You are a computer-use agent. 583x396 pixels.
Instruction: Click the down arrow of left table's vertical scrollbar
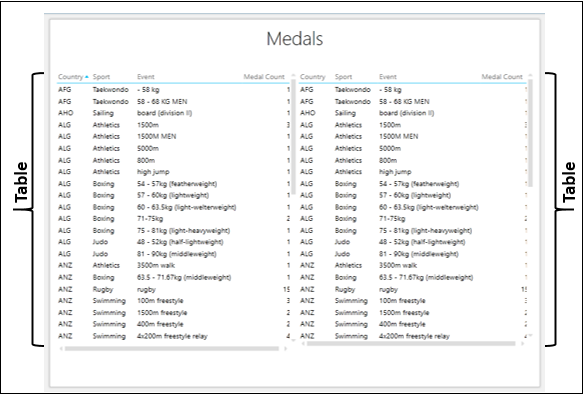click(293, 340)
